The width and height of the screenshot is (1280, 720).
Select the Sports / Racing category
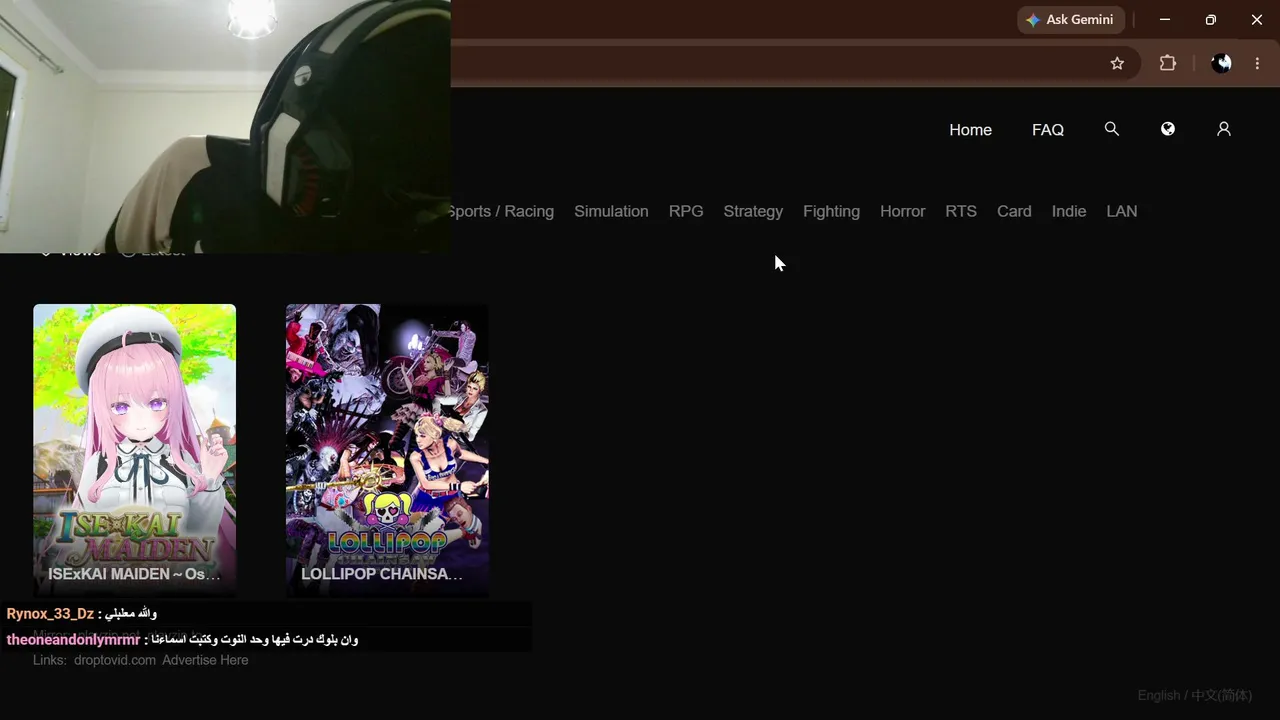pos(501,211)
